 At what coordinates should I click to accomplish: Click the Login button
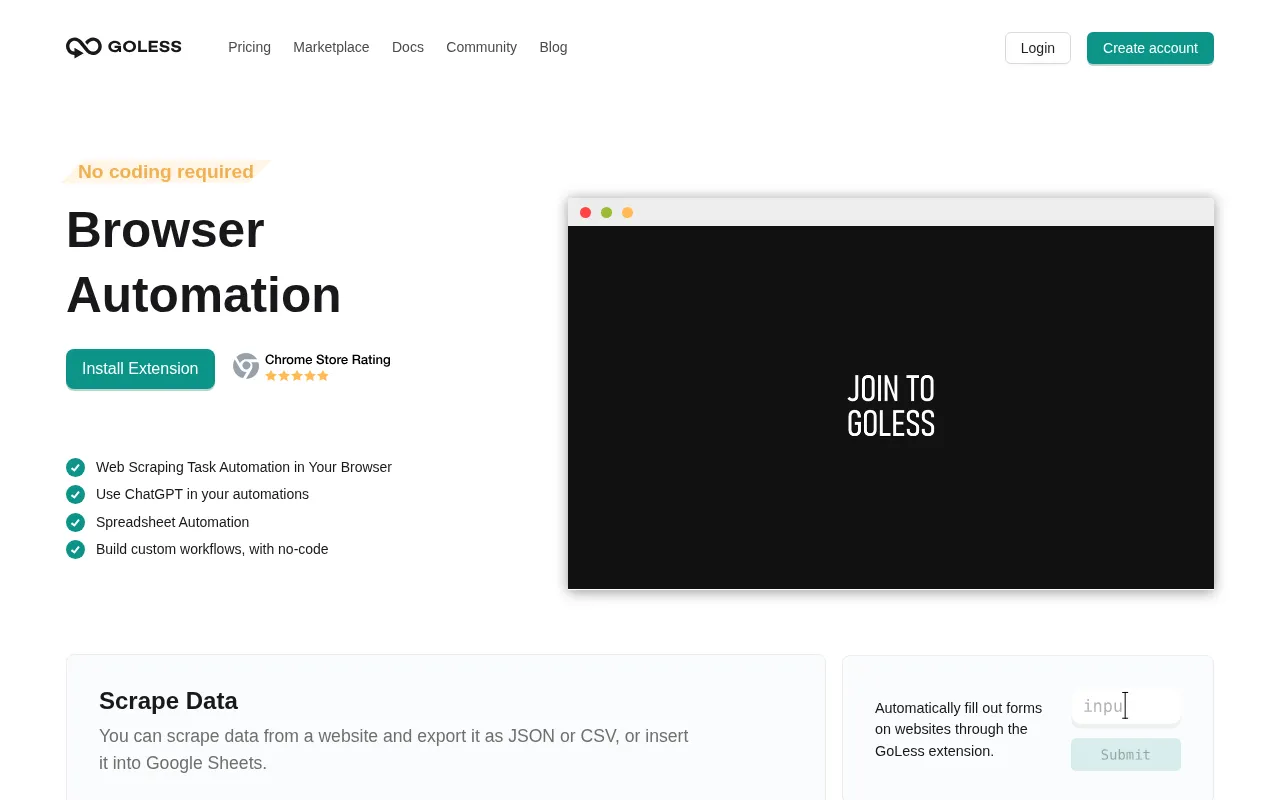click(x=1038, y=48)
